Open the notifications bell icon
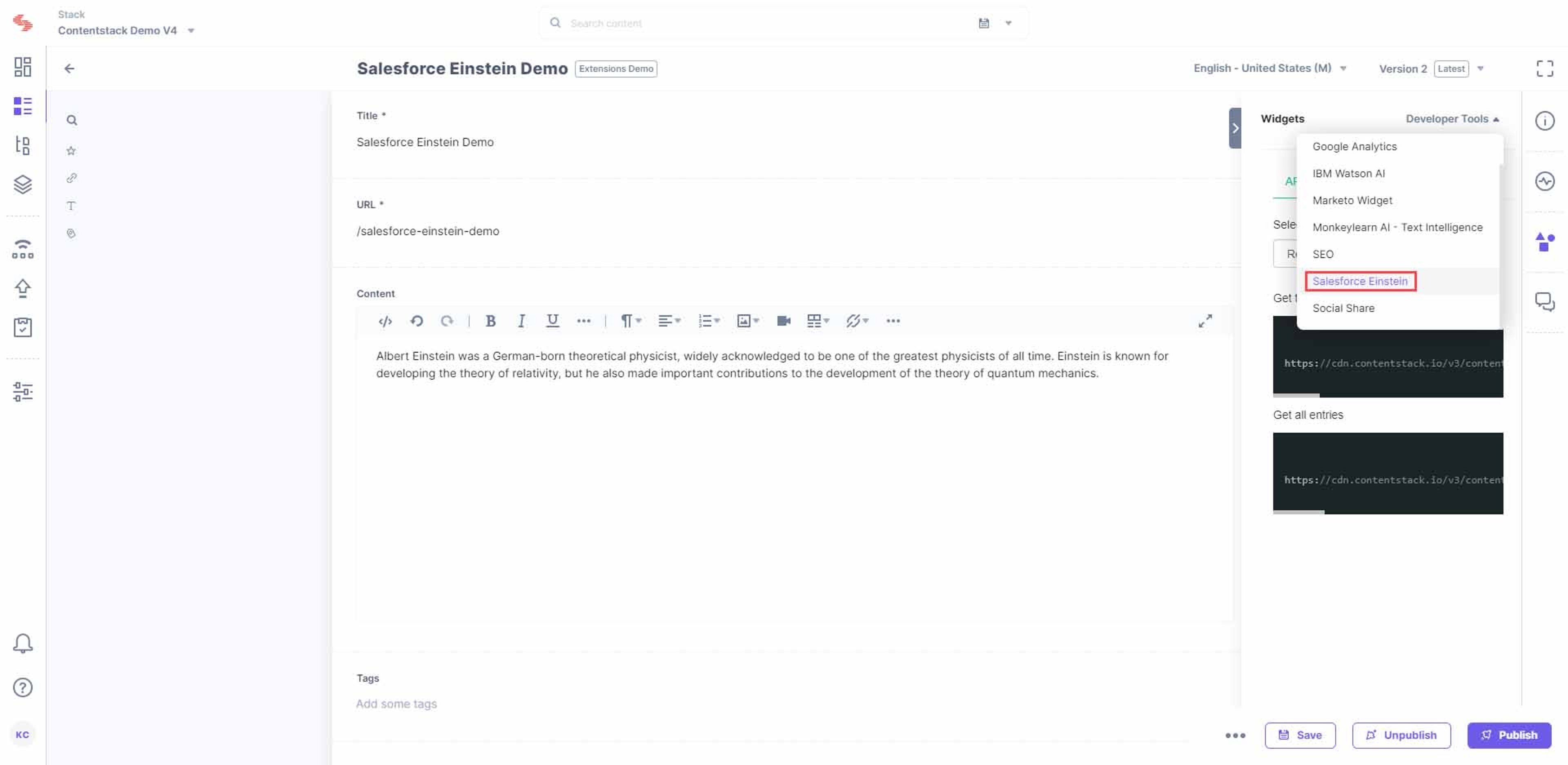This screenshot has height=765, width=1568. [22, 643]
